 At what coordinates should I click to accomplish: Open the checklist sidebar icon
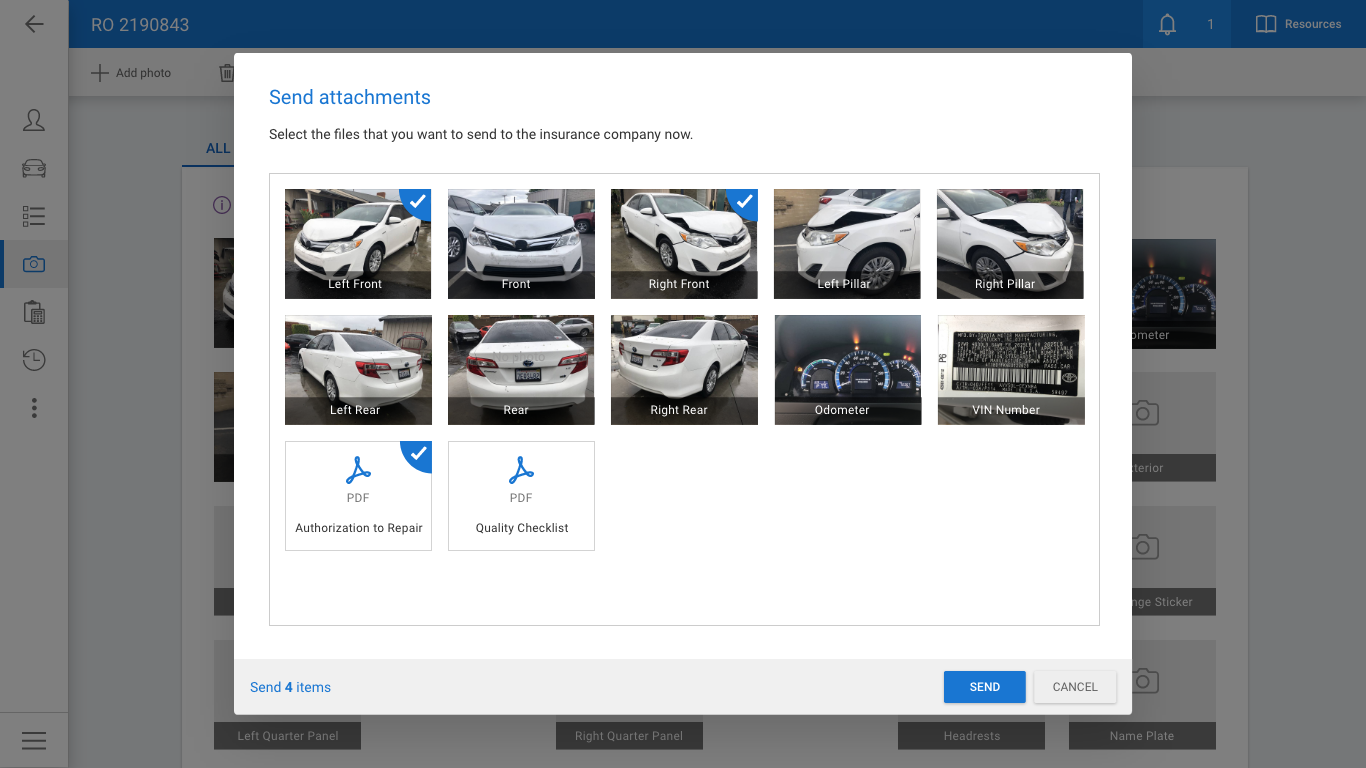pos(34,216)
